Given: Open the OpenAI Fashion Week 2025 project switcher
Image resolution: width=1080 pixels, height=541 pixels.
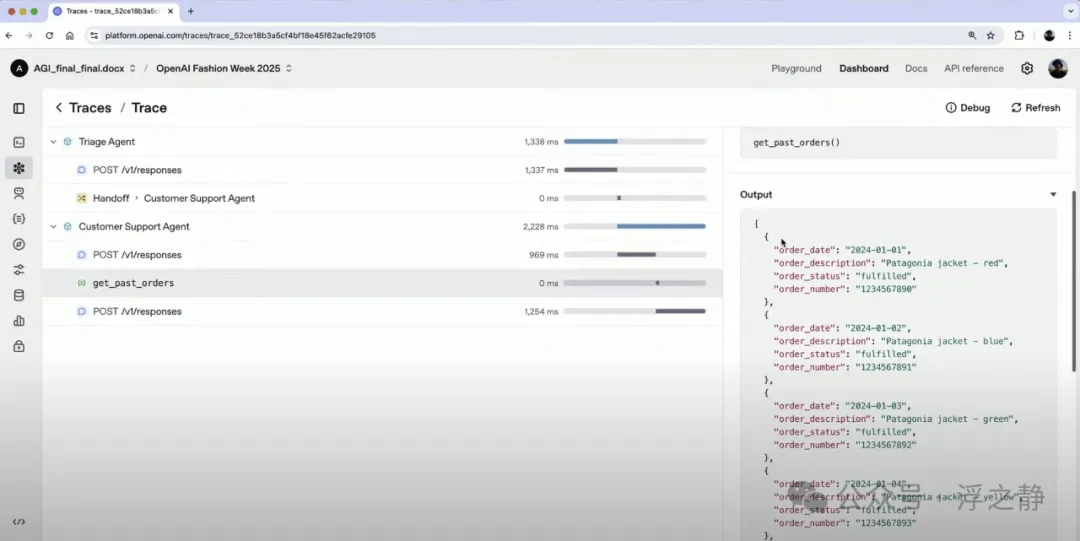Looking at the screenshot, I should point(224,68).
